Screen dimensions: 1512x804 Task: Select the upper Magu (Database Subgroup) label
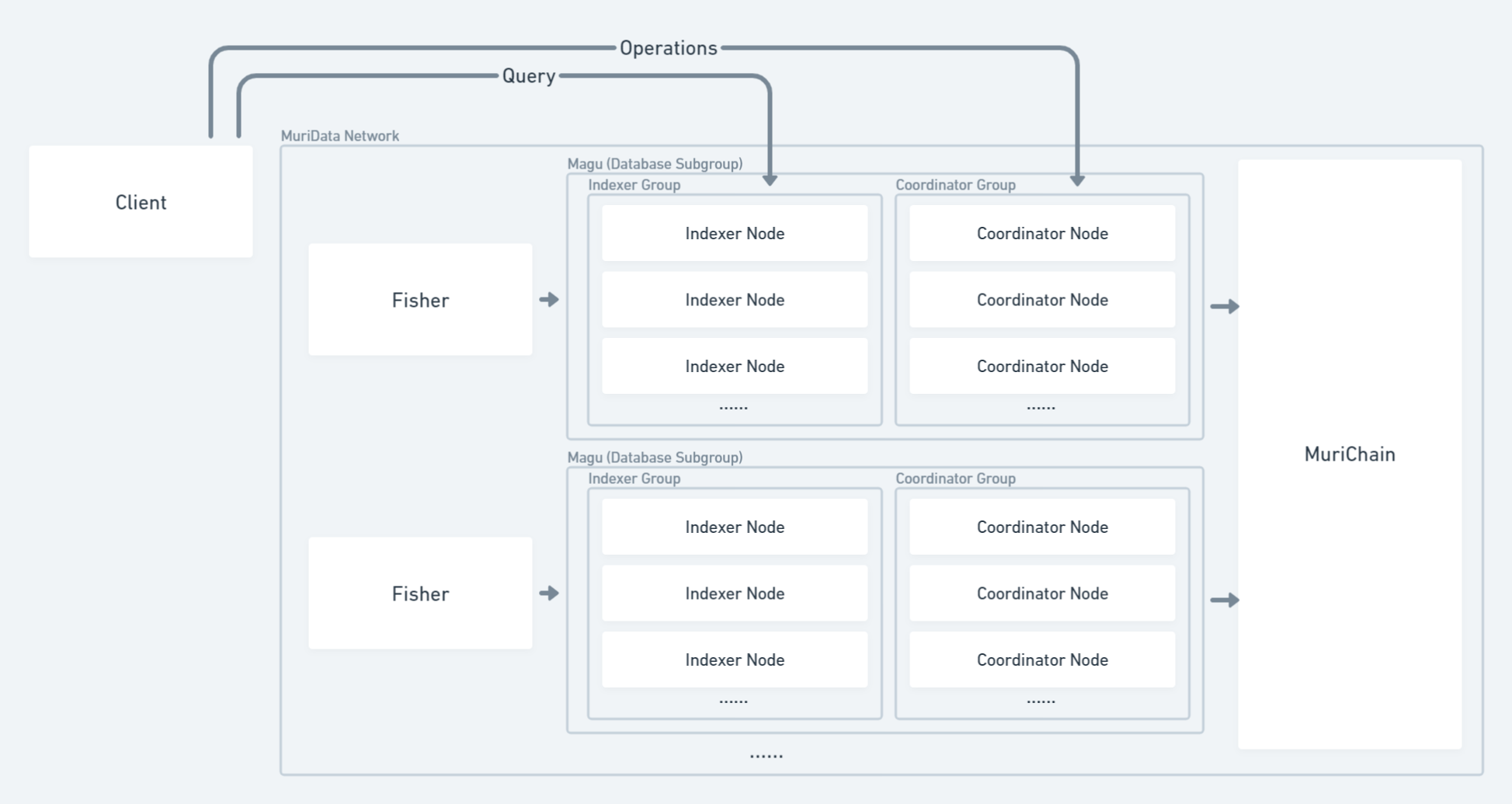(655, 164)
